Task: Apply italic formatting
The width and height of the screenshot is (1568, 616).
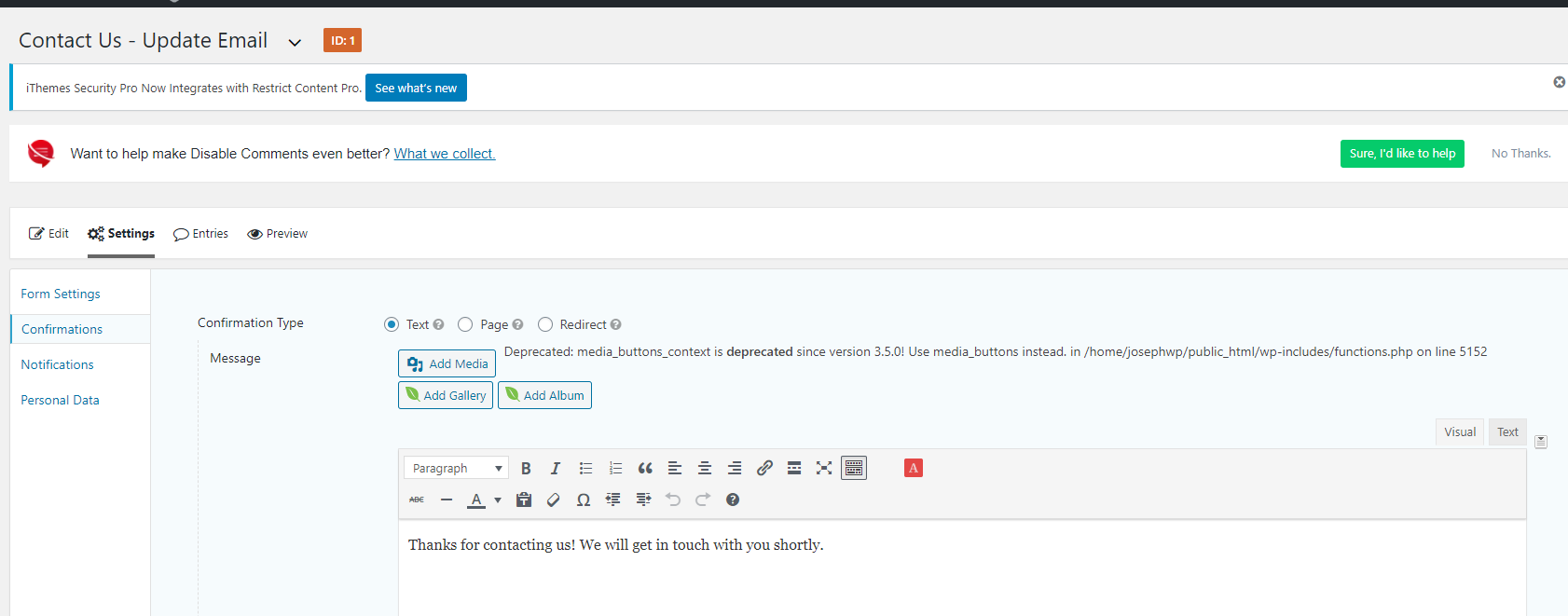Action: click(556, 469)
